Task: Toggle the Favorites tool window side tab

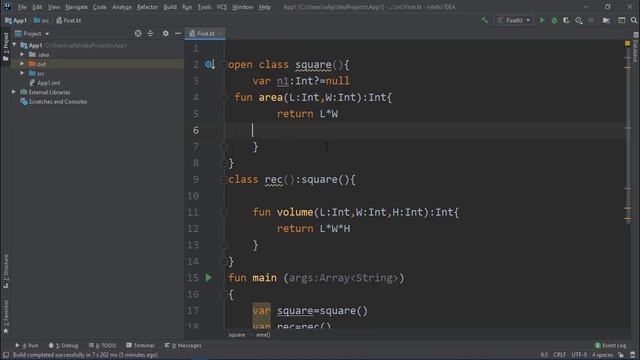Action: (6, 317)
